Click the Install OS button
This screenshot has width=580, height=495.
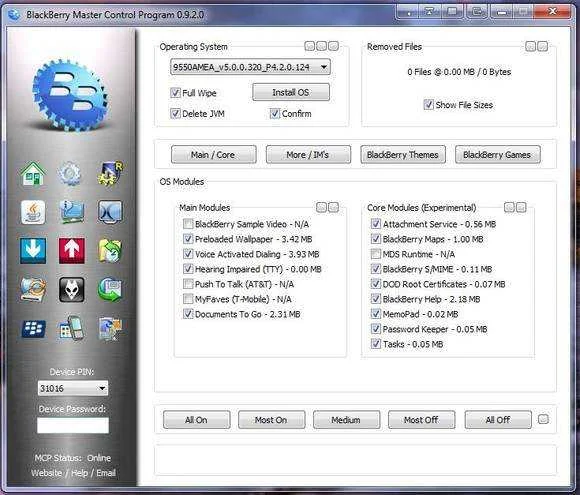pos(291,92)
